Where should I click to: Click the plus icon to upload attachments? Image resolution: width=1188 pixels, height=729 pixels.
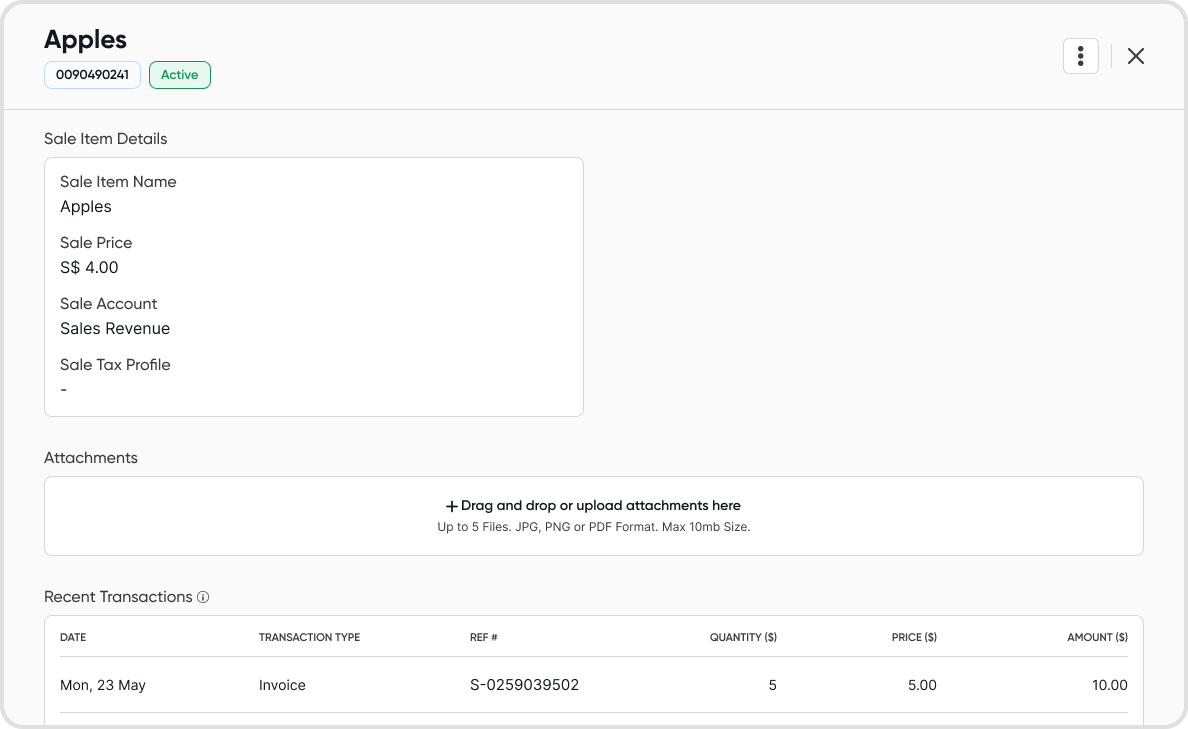451,506
